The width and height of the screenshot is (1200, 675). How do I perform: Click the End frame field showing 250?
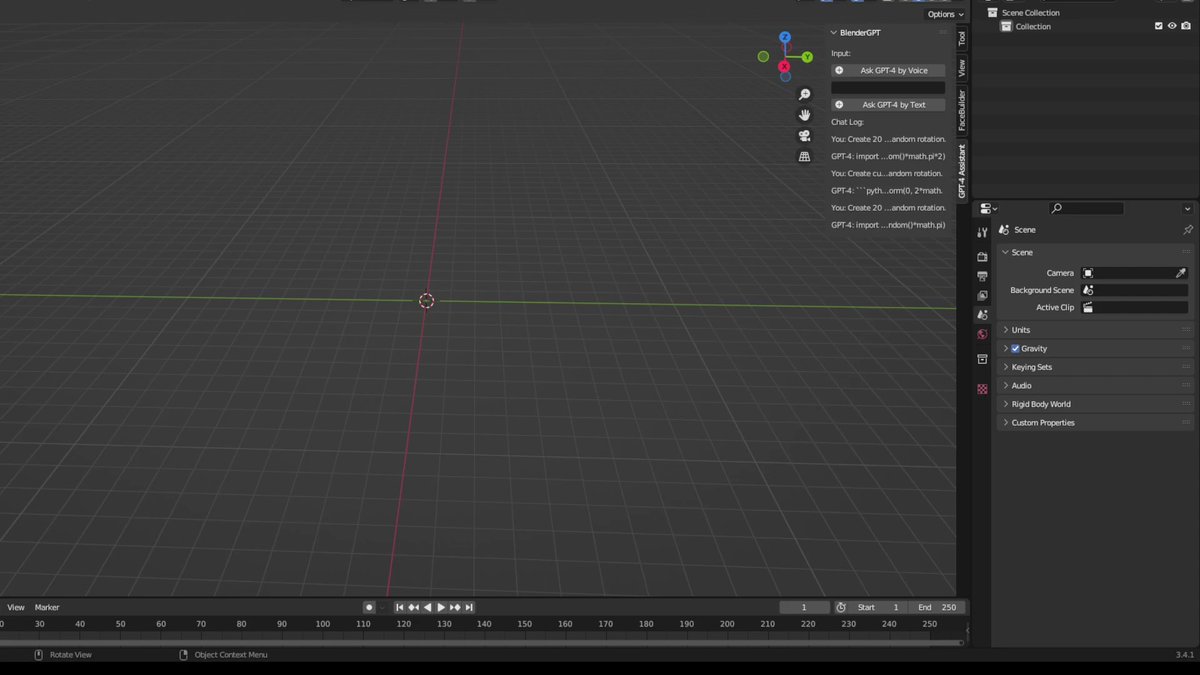click(x=939, y=607)
